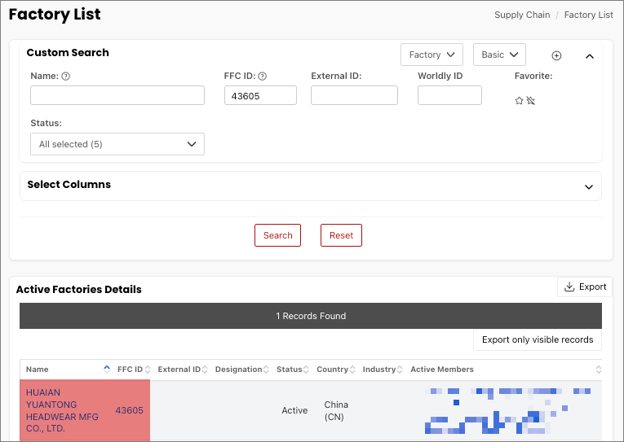624x442 pixels.
Task: Click the 1 Records Found bar
Action: (x=310, y=316)
